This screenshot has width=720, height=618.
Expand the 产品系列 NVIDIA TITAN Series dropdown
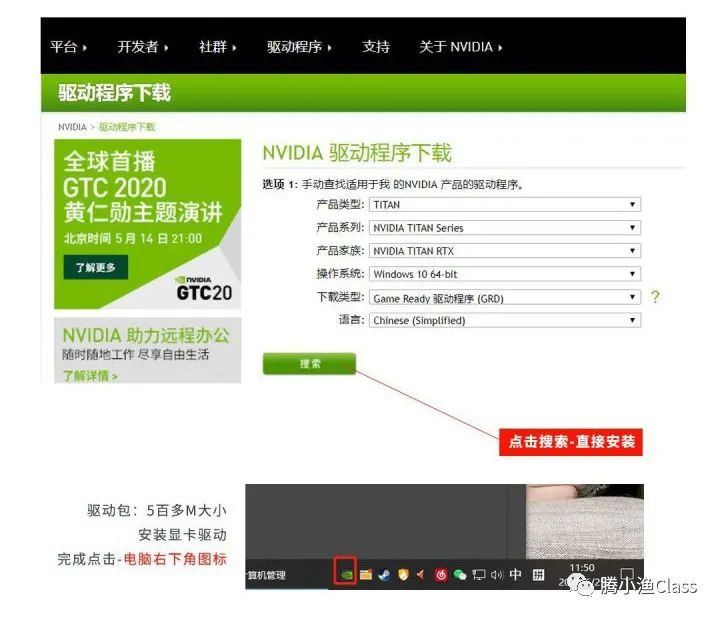click(505, 228)
